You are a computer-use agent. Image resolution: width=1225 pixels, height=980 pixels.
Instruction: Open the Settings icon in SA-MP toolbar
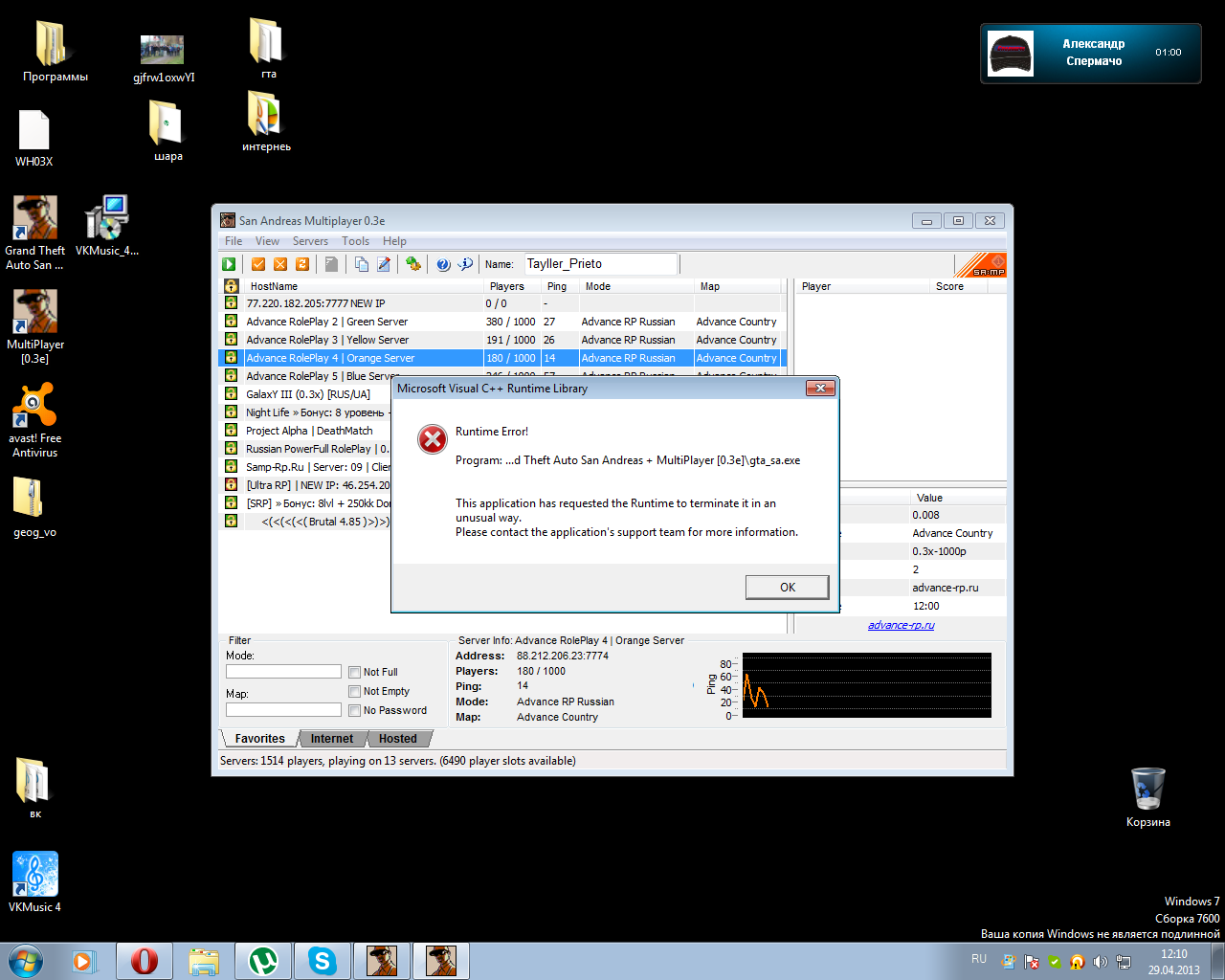[413, 264]
